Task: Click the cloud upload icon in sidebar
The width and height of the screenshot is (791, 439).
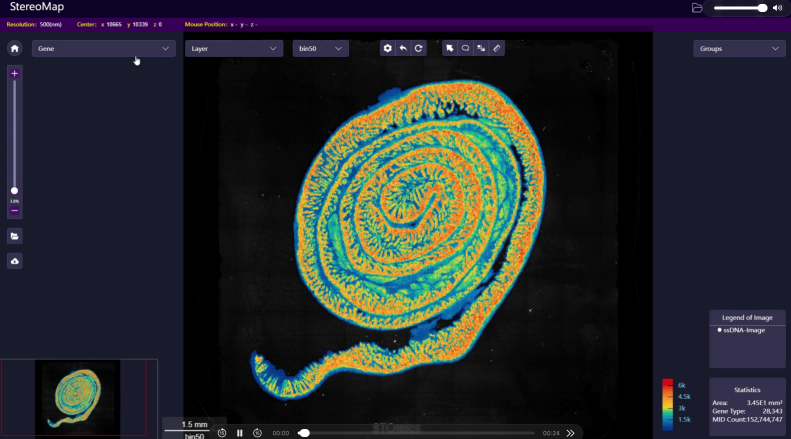Action: click(15, 261)
